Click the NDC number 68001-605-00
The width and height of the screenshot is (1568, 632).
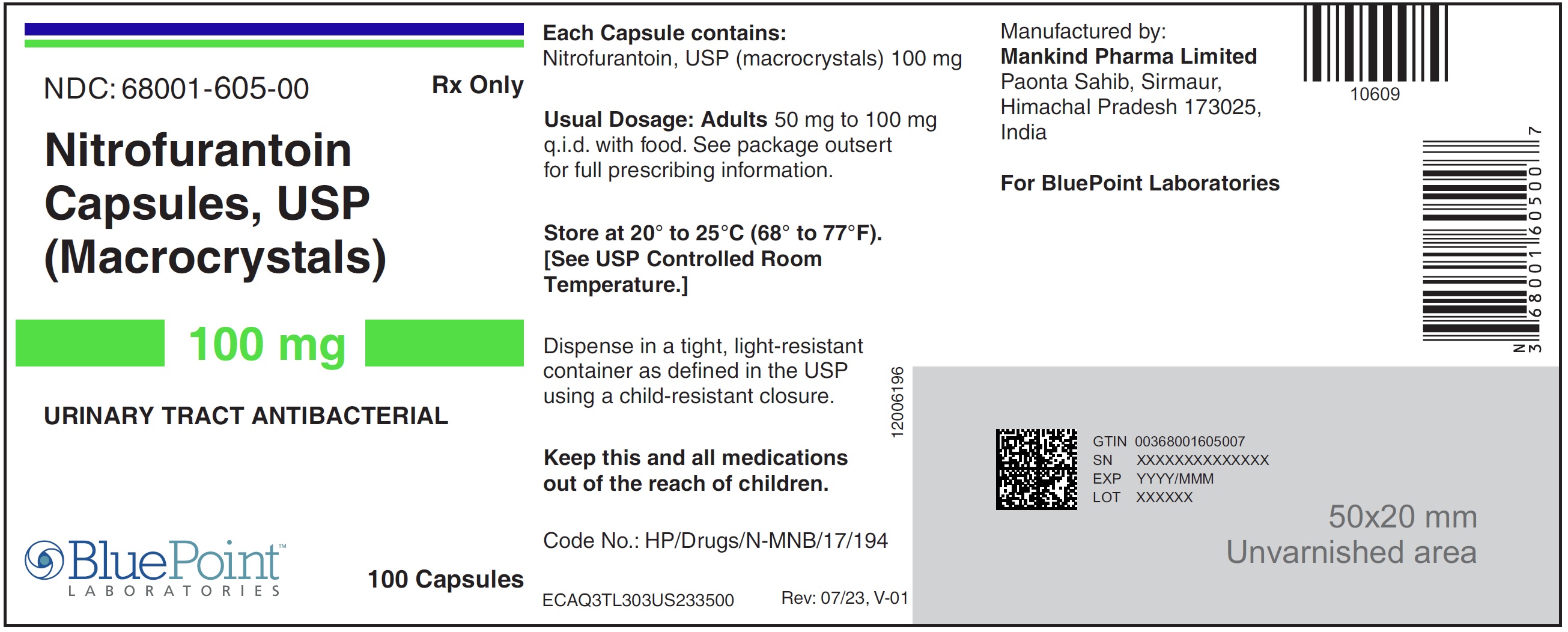[215, 89]
